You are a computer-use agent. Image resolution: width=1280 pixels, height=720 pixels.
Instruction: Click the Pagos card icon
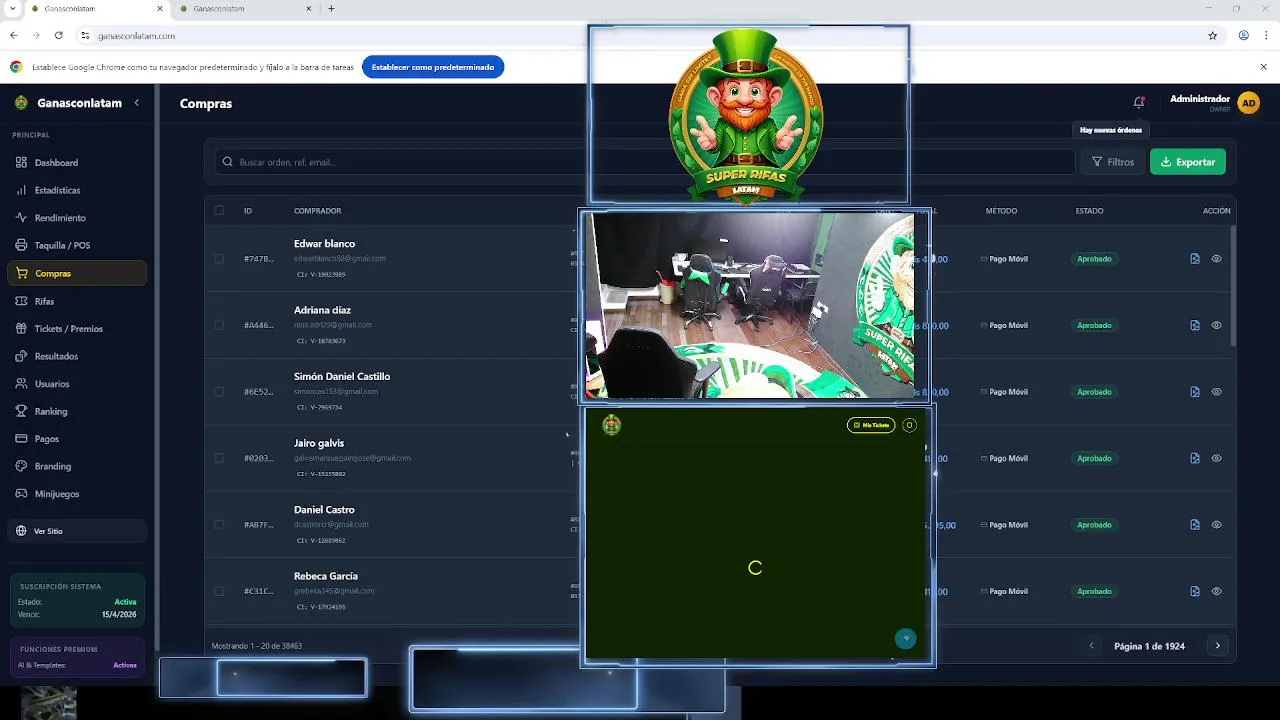click(x=22, y=439)
